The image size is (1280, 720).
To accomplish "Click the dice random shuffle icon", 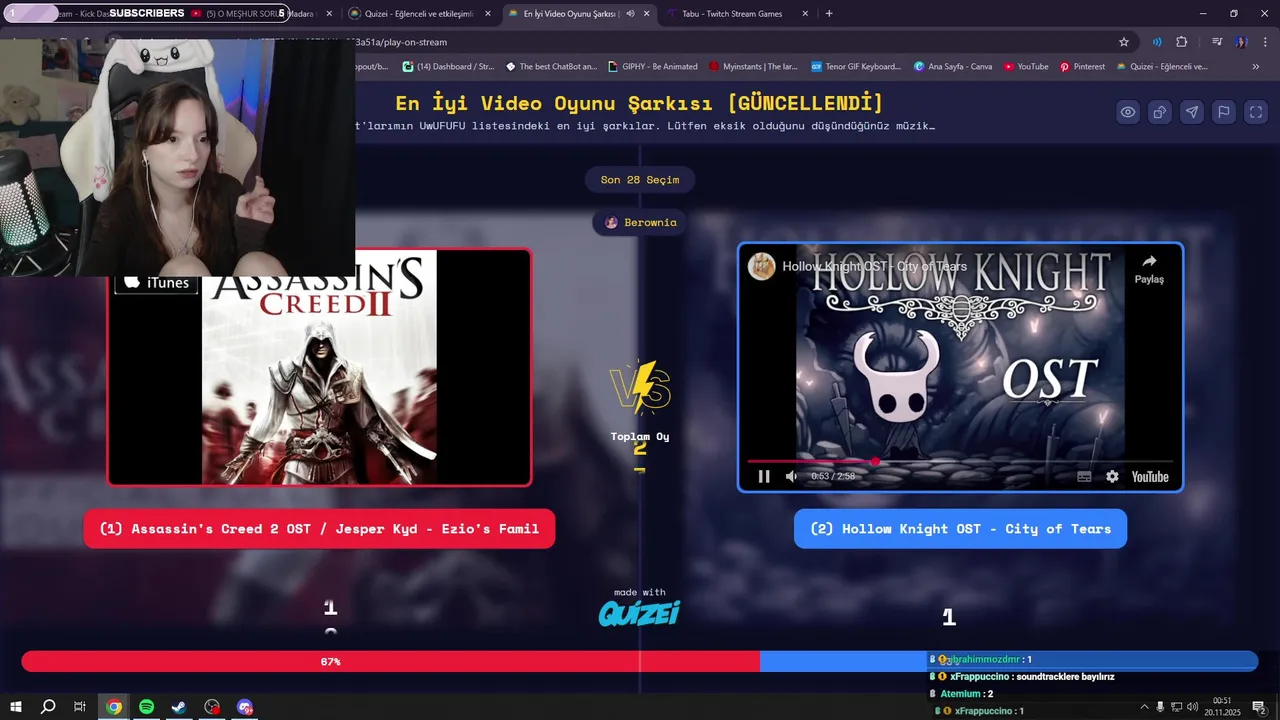I will coord(1160,112).
